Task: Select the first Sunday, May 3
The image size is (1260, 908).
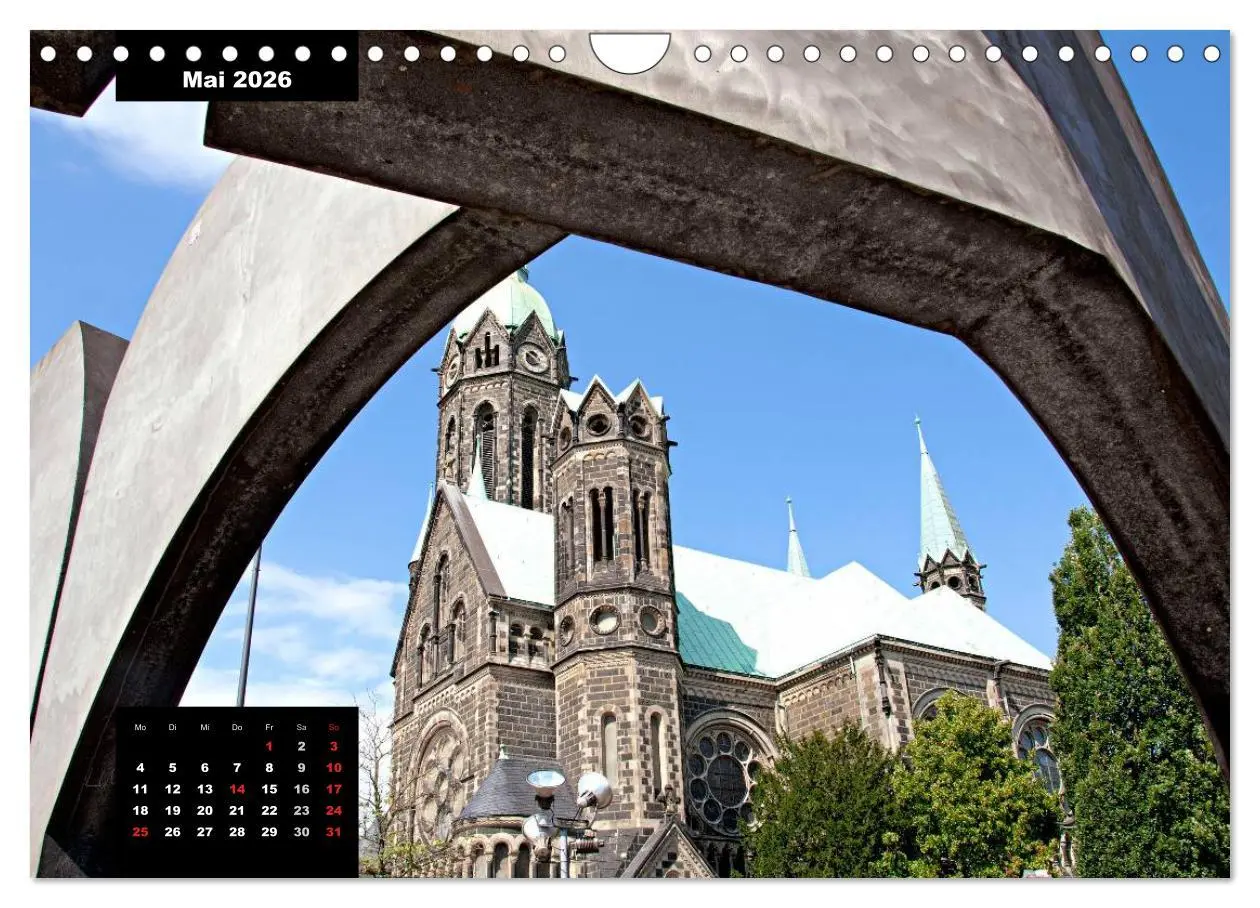Action: coord(334,746)
